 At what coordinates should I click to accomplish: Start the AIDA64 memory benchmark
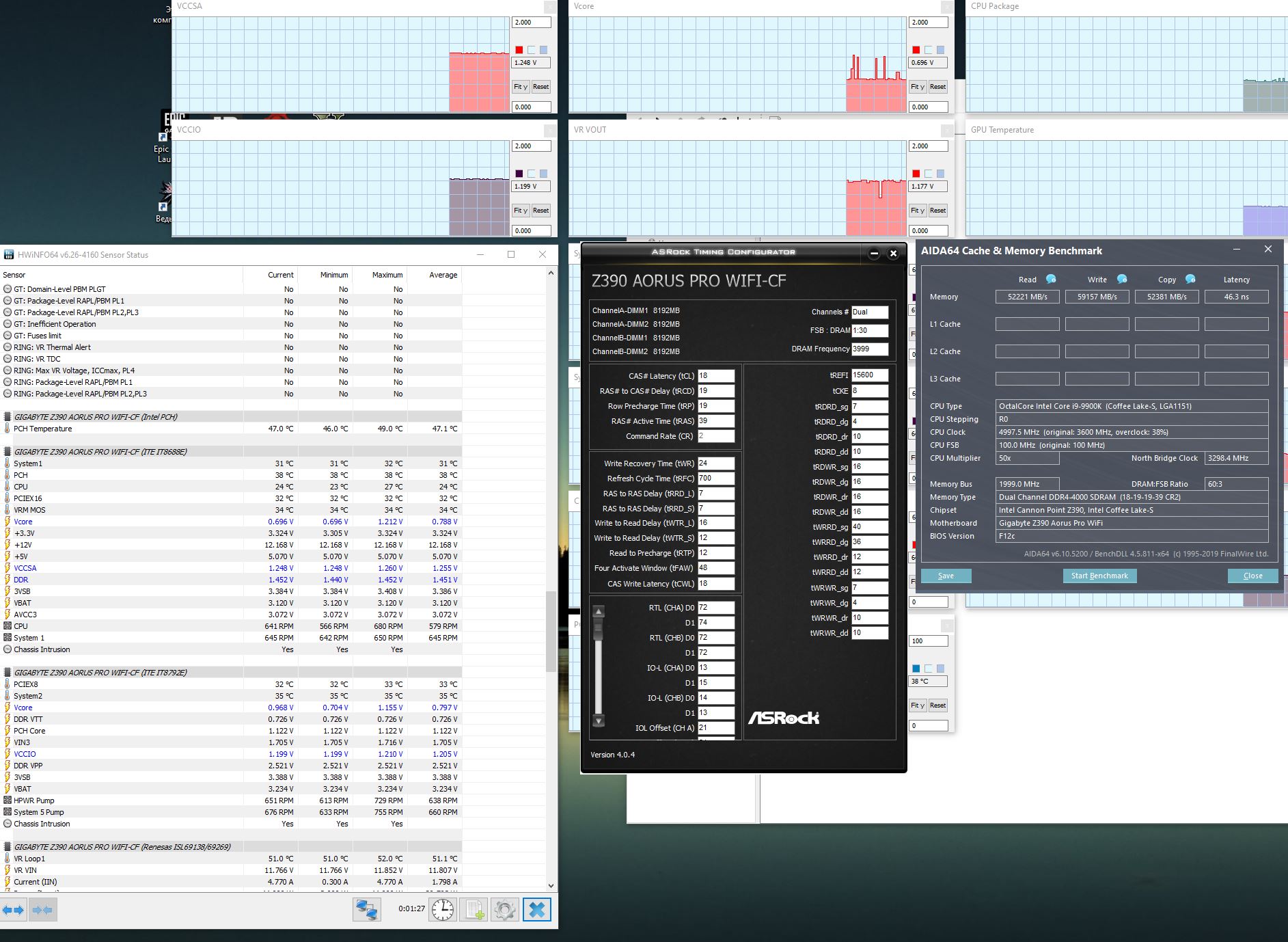coord(1099,576)
